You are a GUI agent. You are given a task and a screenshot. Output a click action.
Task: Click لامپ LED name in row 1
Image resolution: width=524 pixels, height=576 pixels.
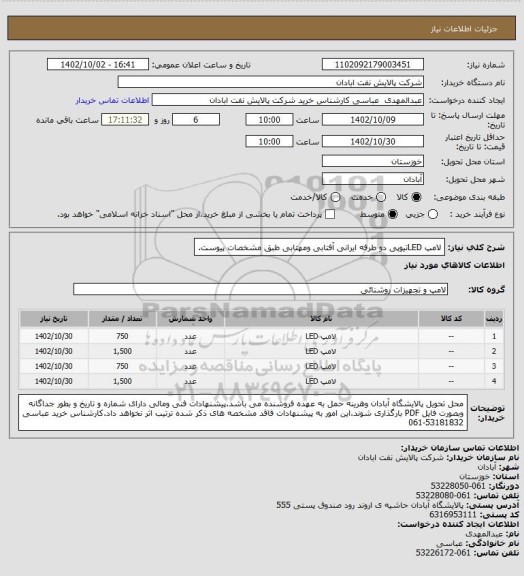coord(321,336)
